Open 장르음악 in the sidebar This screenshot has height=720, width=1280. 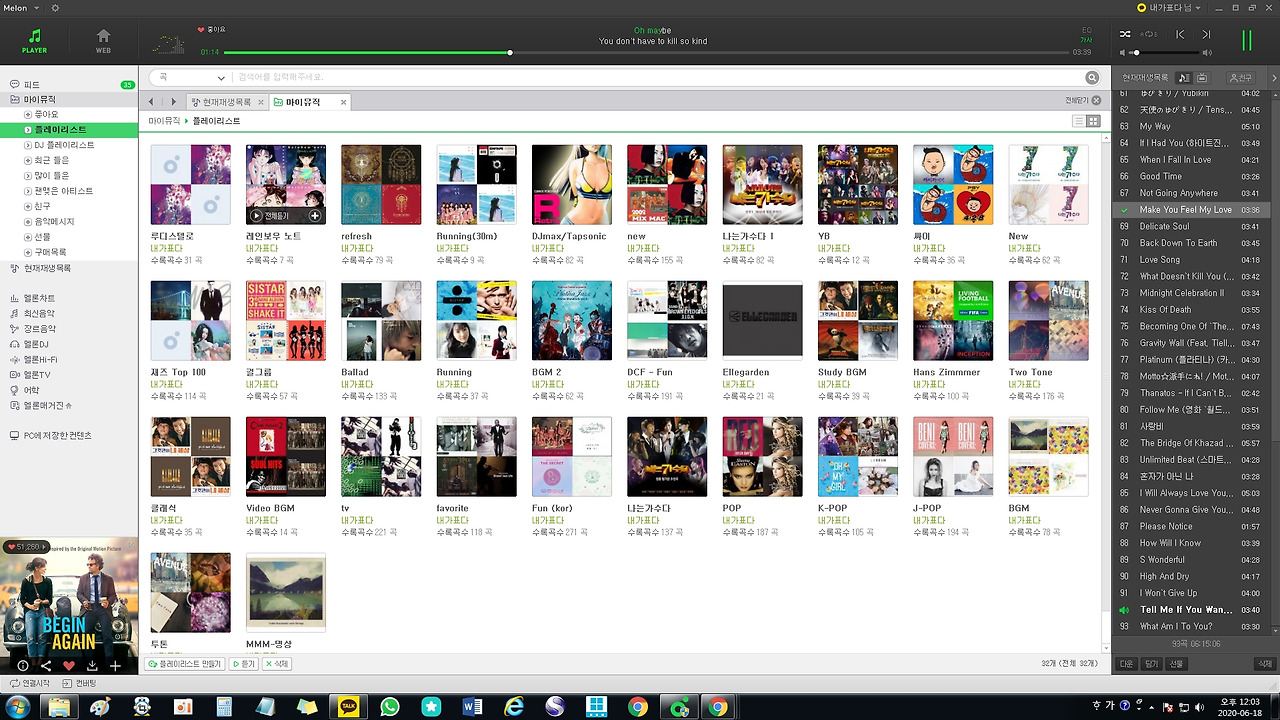(x=39, y=329)
